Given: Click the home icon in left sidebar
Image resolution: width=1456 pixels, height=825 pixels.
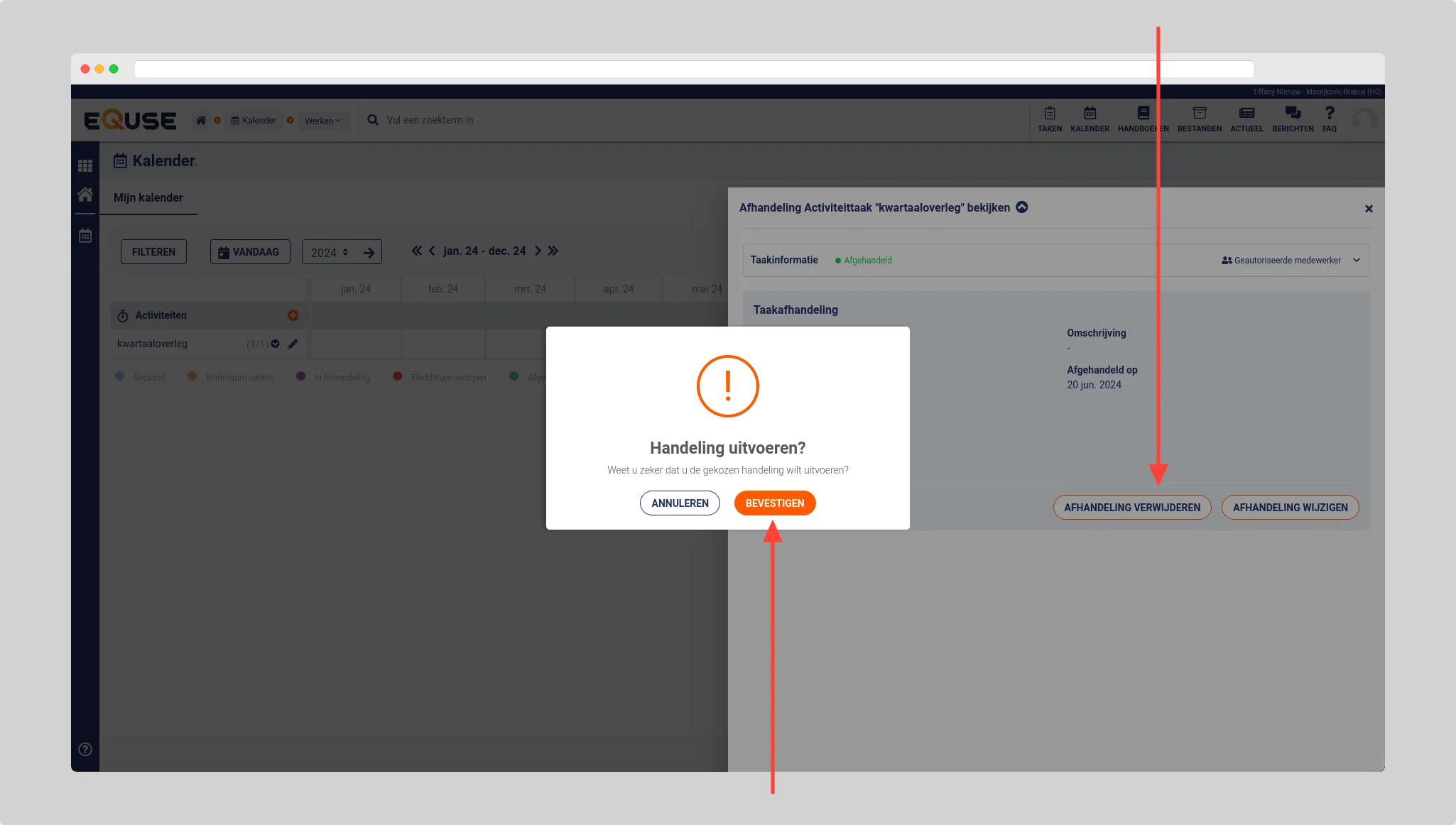Looking at the screenshot, I should pos(85,195).
